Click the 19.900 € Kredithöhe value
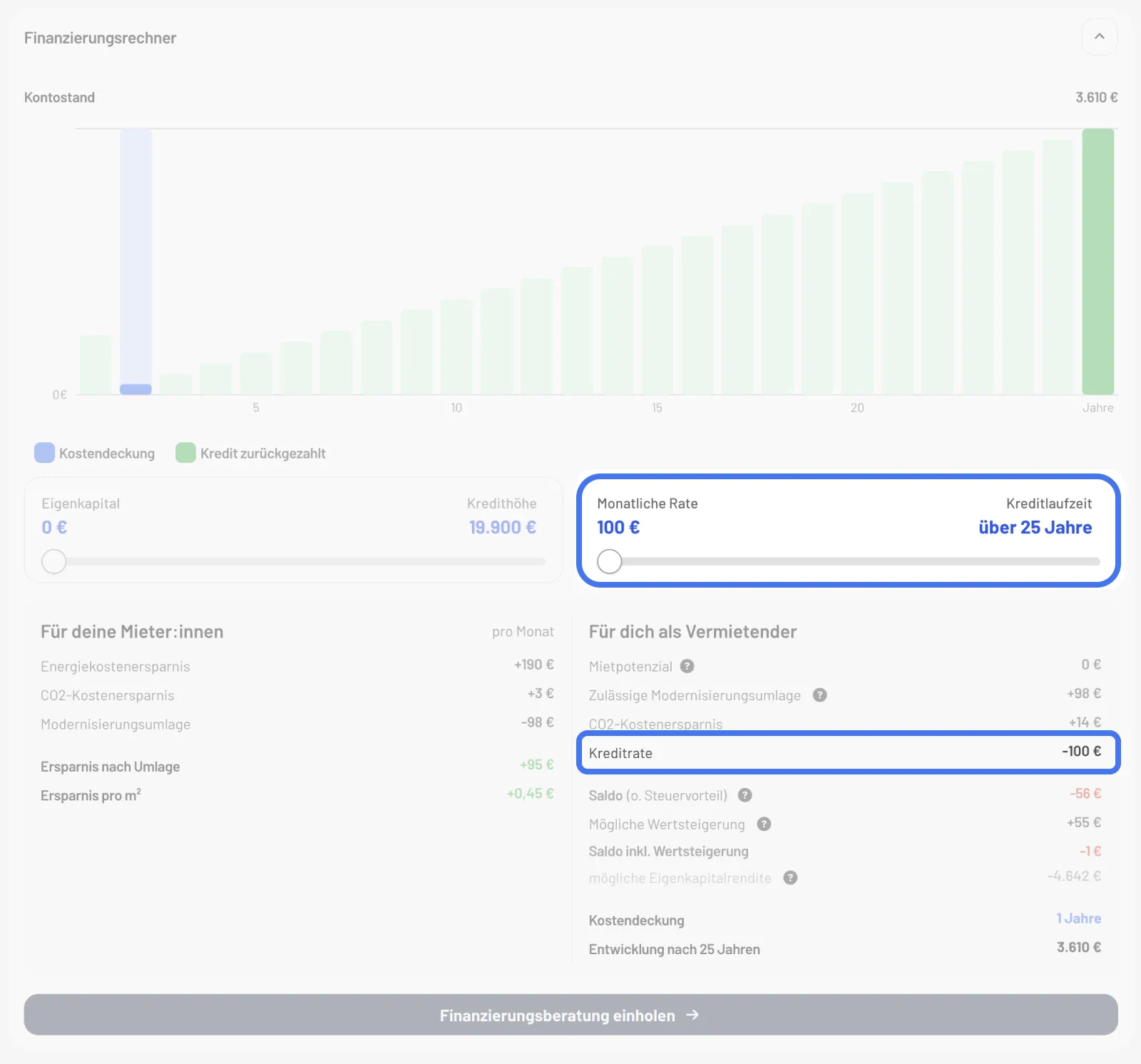The image size is (1141, 1064). [502, 528]
